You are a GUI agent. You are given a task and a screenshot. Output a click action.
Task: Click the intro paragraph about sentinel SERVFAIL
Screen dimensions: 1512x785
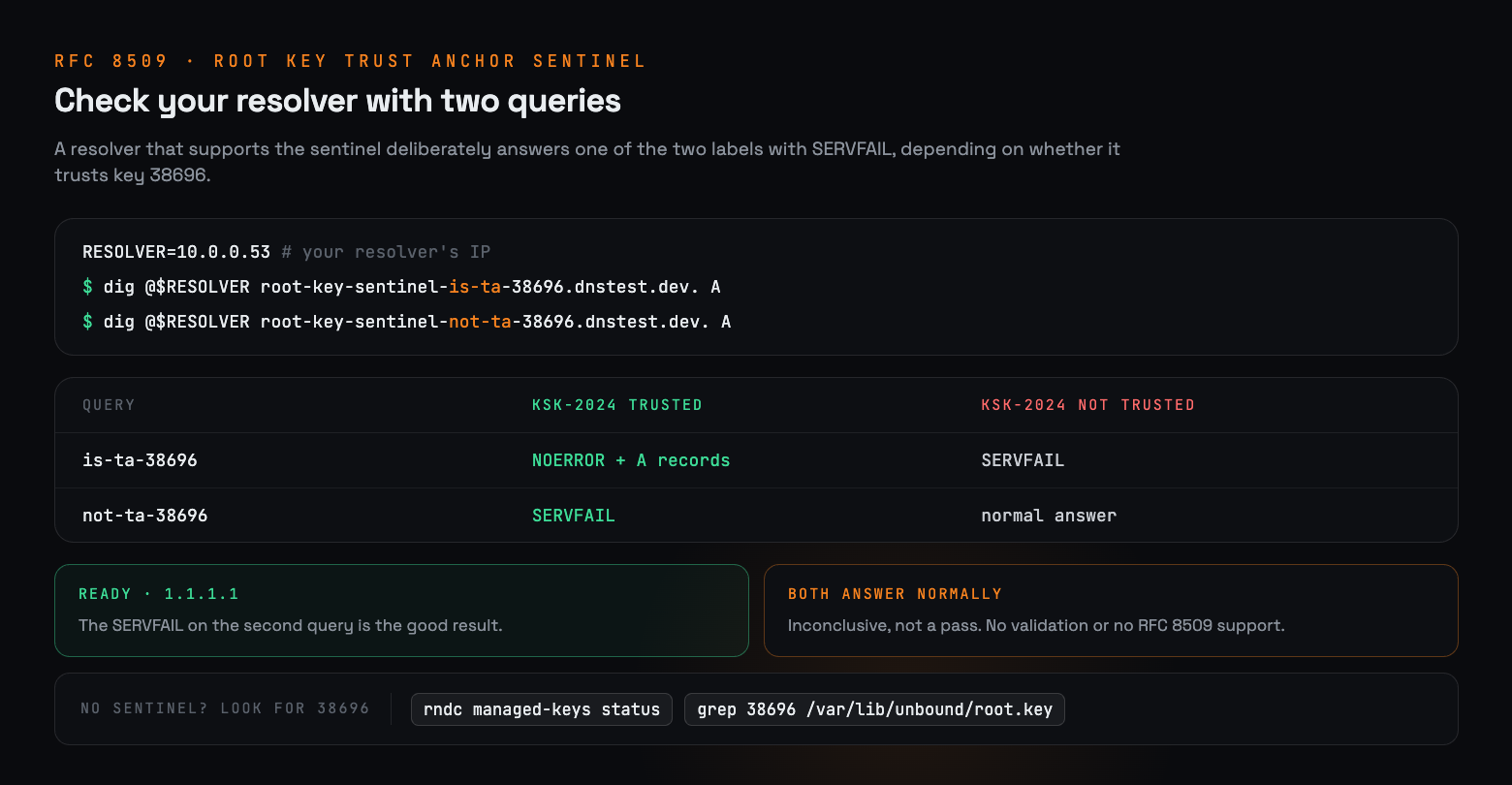click(587, 162)
